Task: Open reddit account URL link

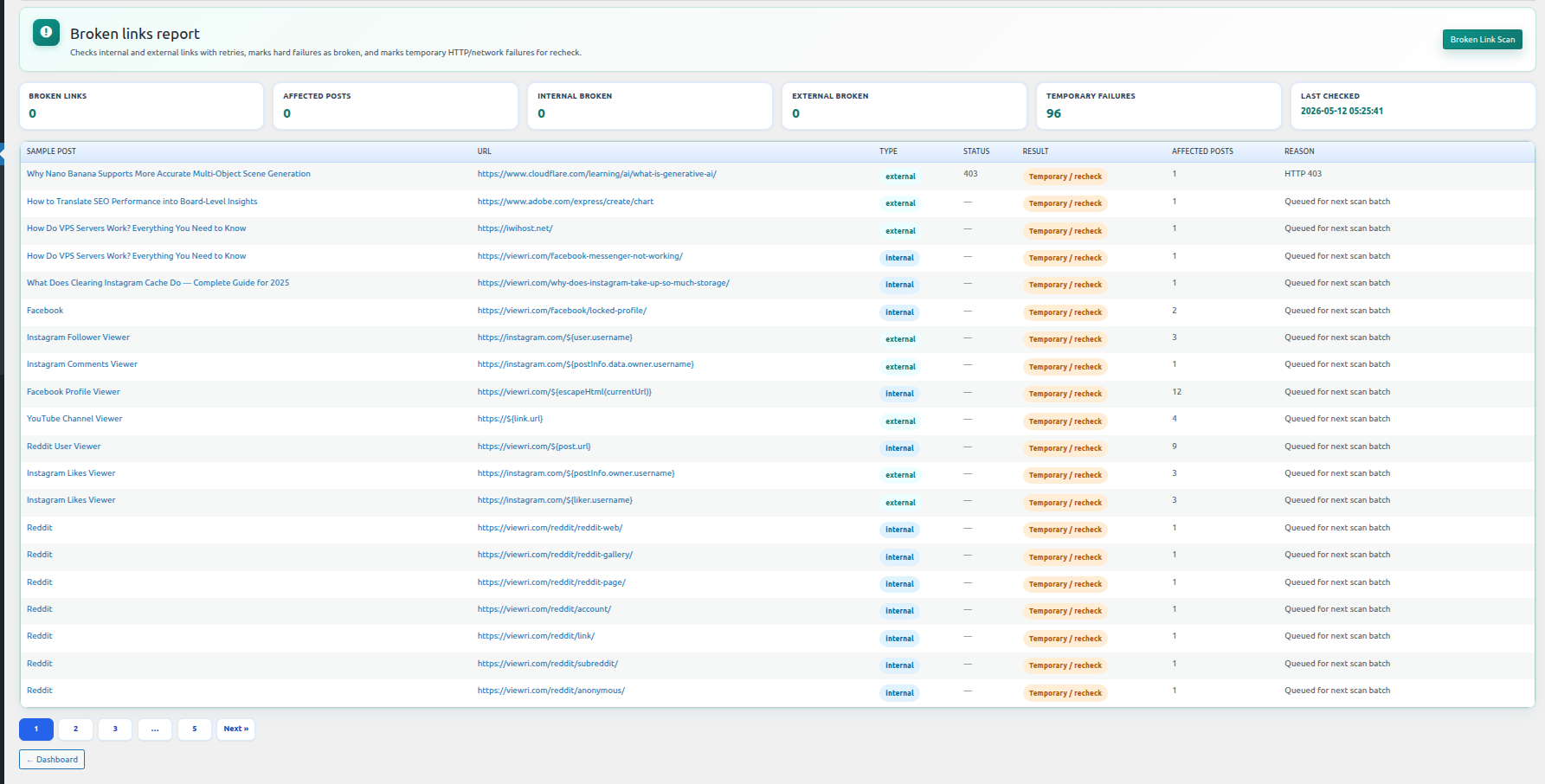Action: pos(544,609)
